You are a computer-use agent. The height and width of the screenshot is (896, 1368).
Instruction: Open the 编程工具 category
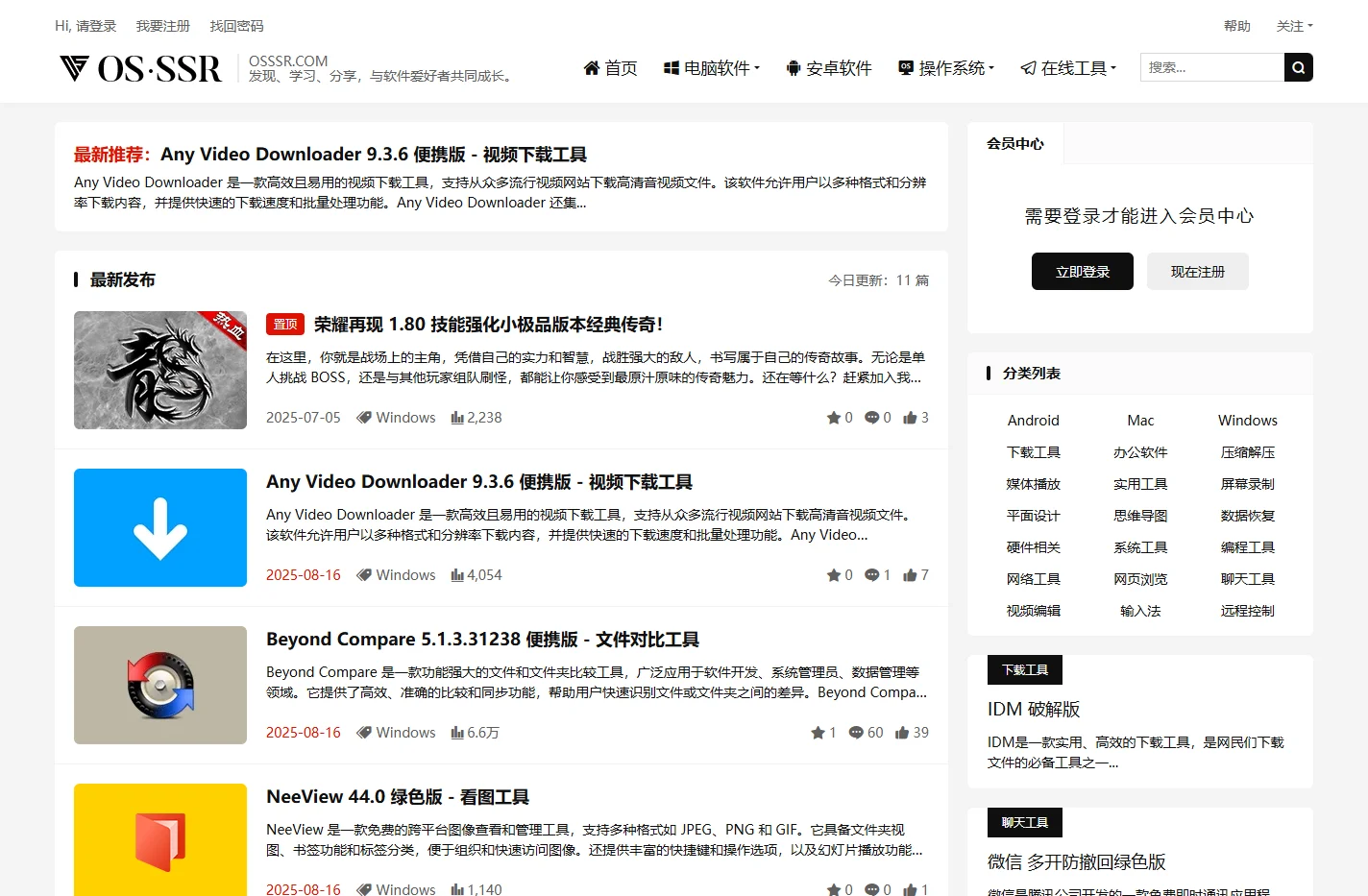pos(1248,547)
